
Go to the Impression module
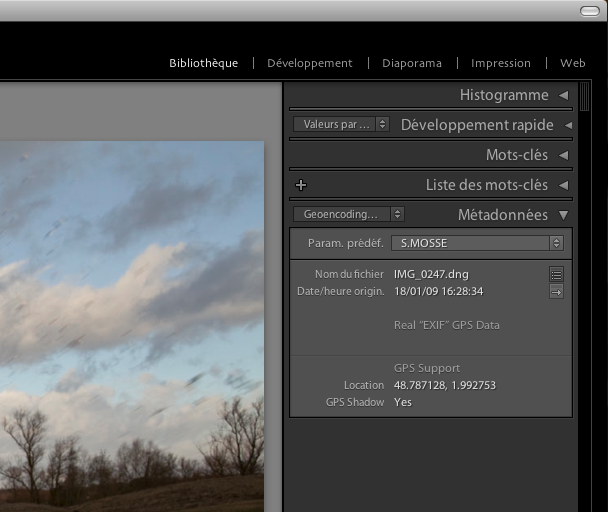(x=500, y=63)
